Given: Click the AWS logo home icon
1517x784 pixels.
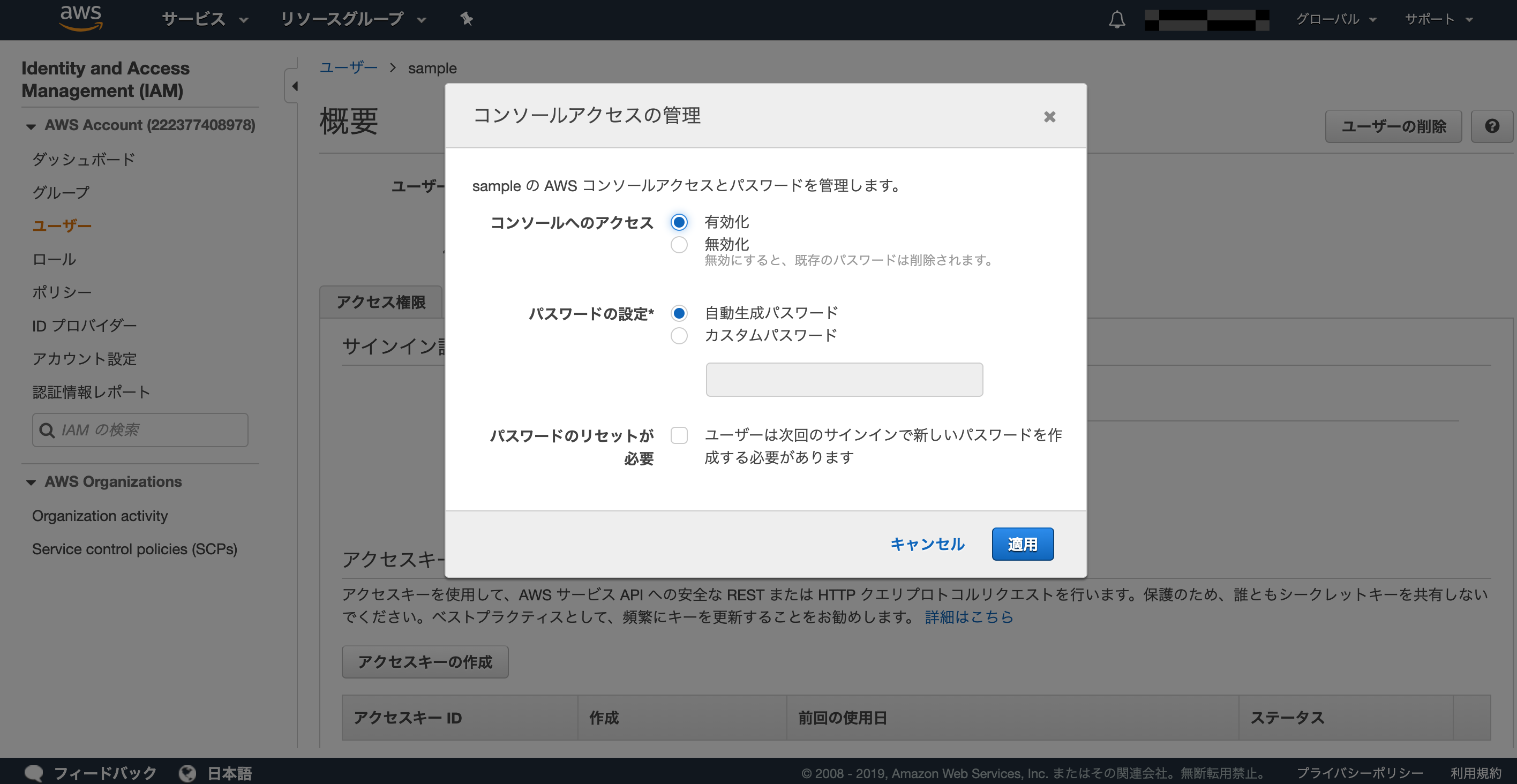Looking at the screenshot, I should [81, 18].
